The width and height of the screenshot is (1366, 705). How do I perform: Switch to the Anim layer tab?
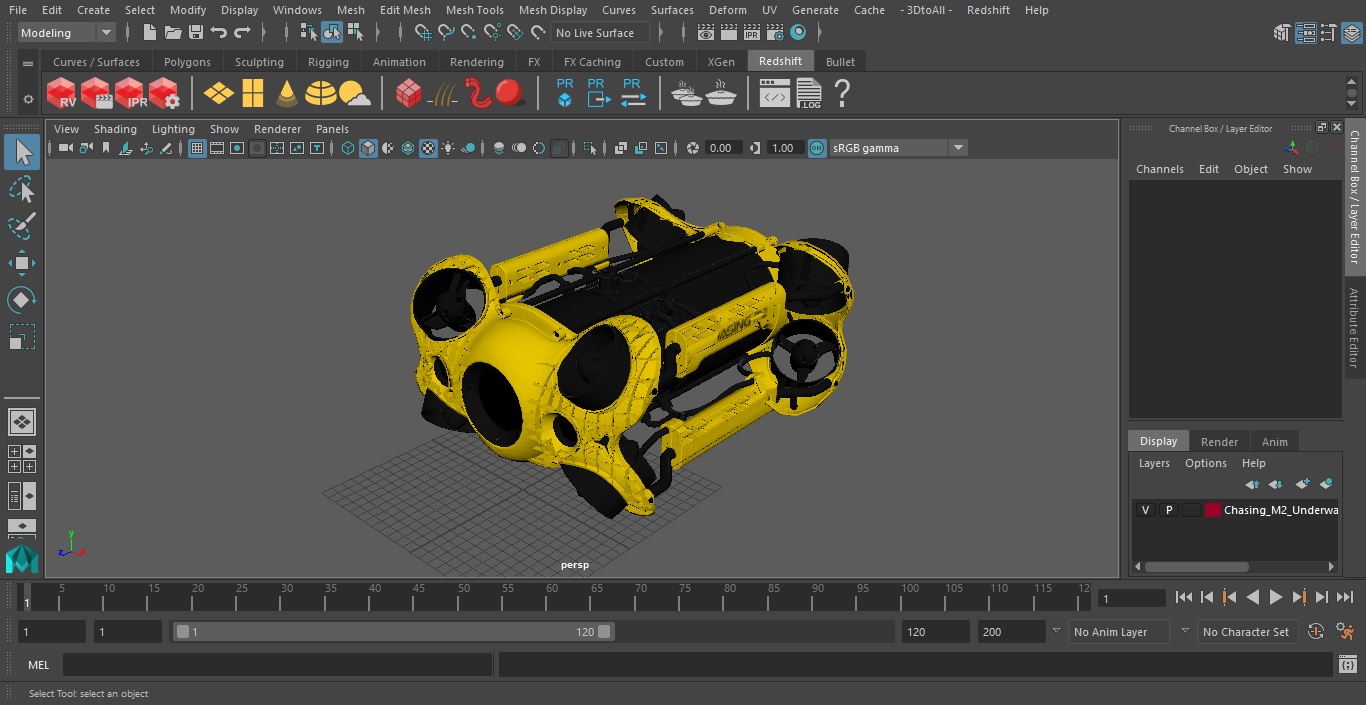tap(1274, 441)
